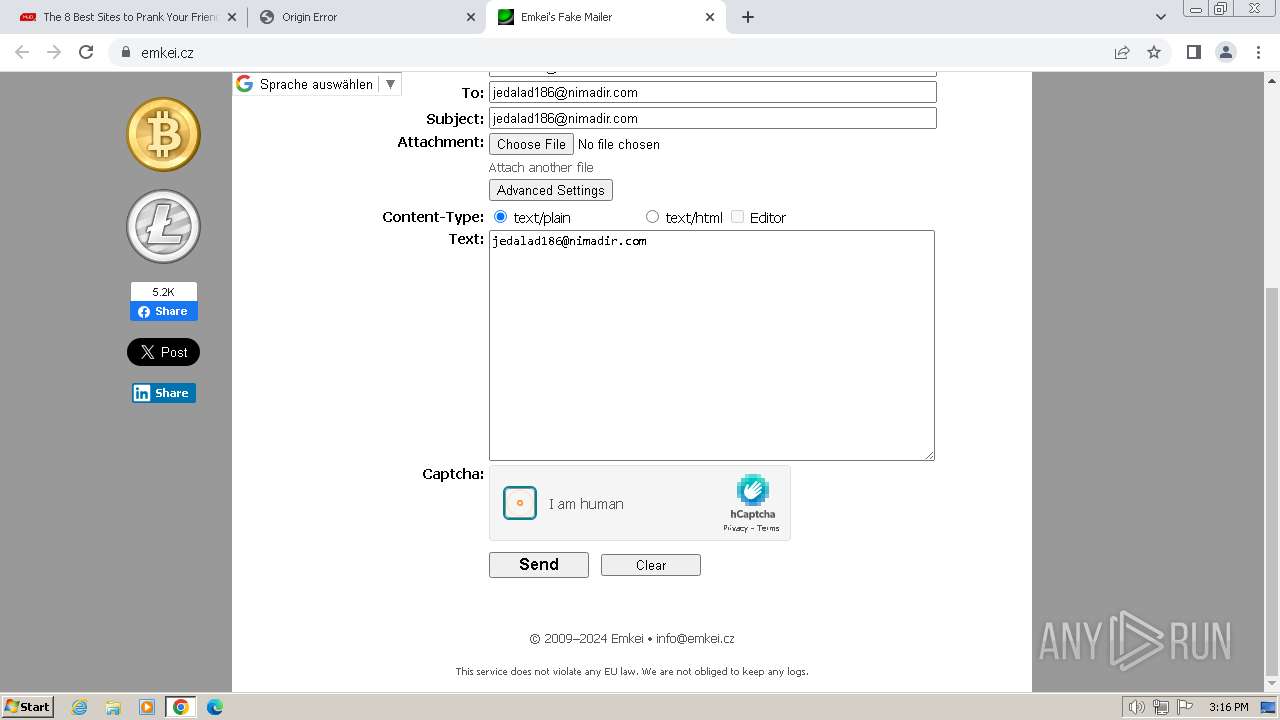Click the Litecoin donation coin icon
This screenshot has height=720, width=1280.
pyautogui.click(x=163, y=227)
